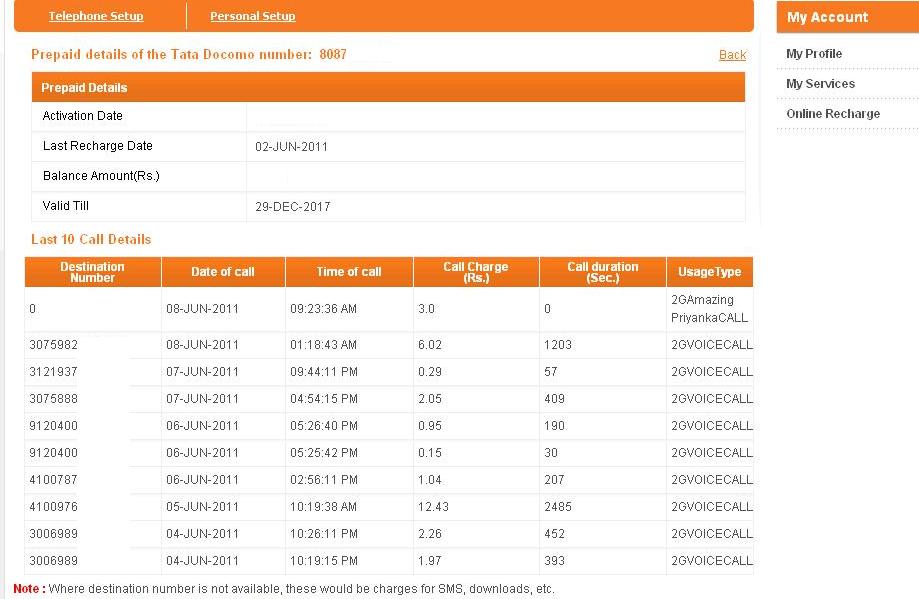Click the Destination Number column header

click(93, 272)
